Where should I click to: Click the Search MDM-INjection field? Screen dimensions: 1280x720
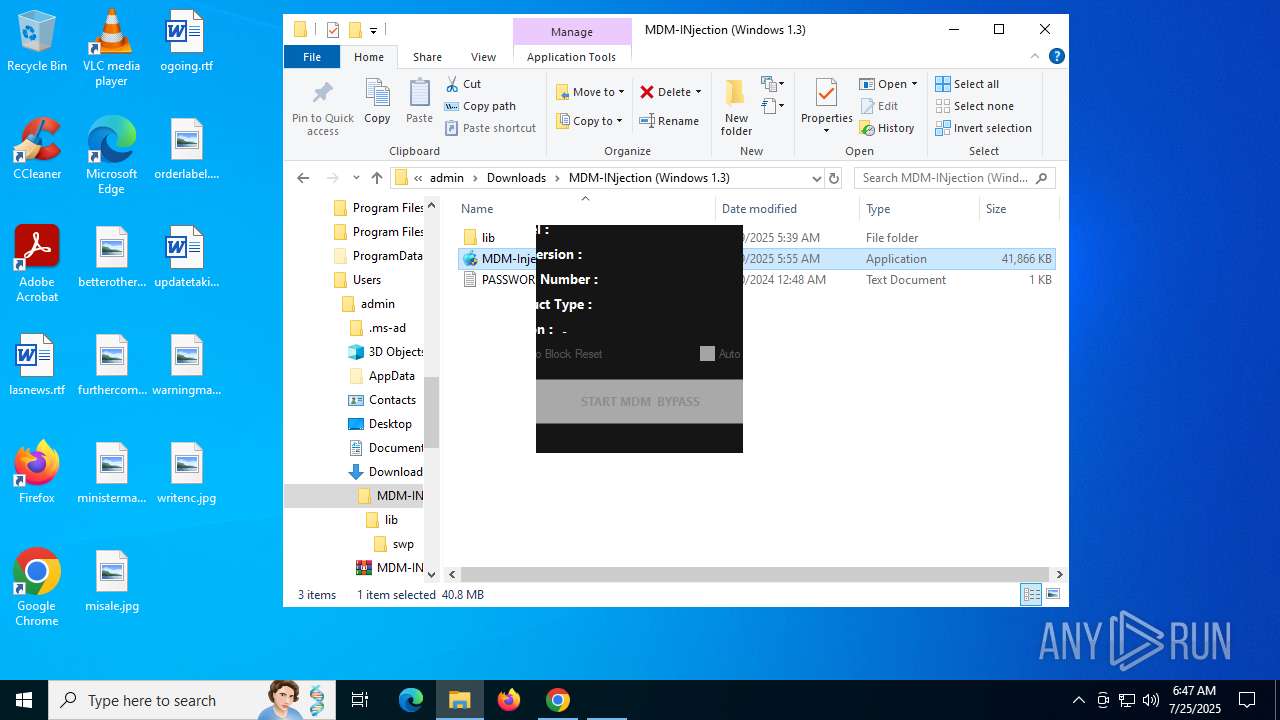955,178
